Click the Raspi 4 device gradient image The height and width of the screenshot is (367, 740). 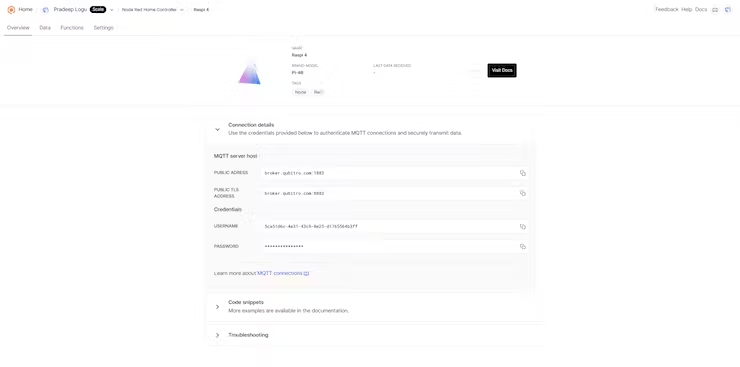(249, 74)
